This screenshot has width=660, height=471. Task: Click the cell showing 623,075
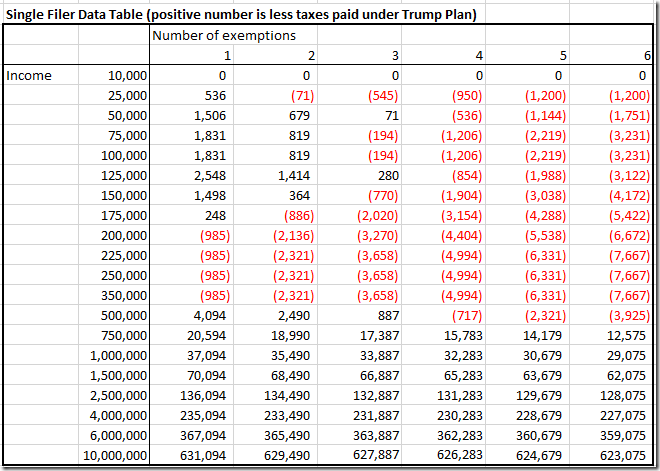pos(611,455)
